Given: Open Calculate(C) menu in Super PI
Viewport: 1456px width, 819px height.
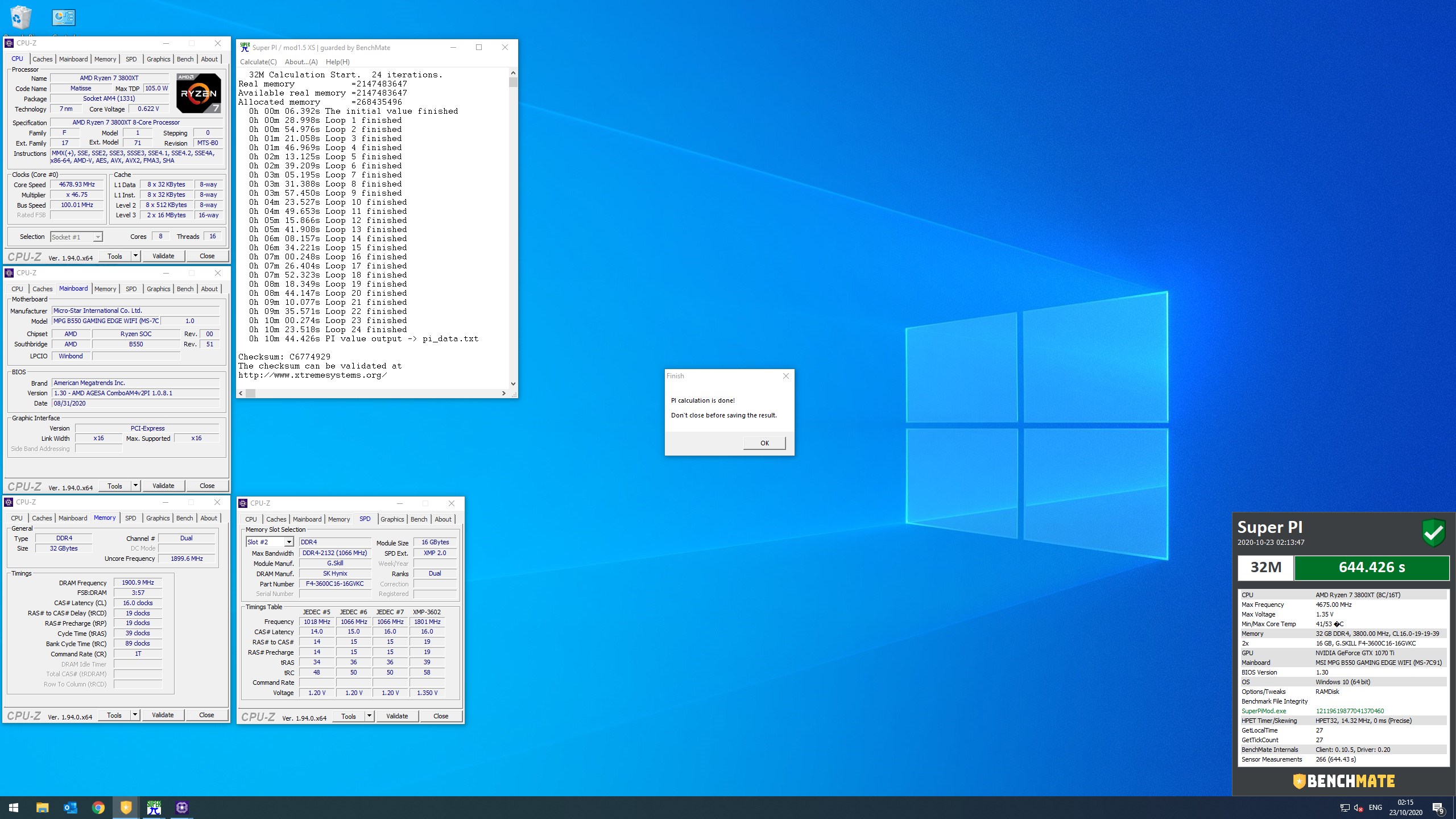Looking at the screenshot, I should [x=258, y=62].
